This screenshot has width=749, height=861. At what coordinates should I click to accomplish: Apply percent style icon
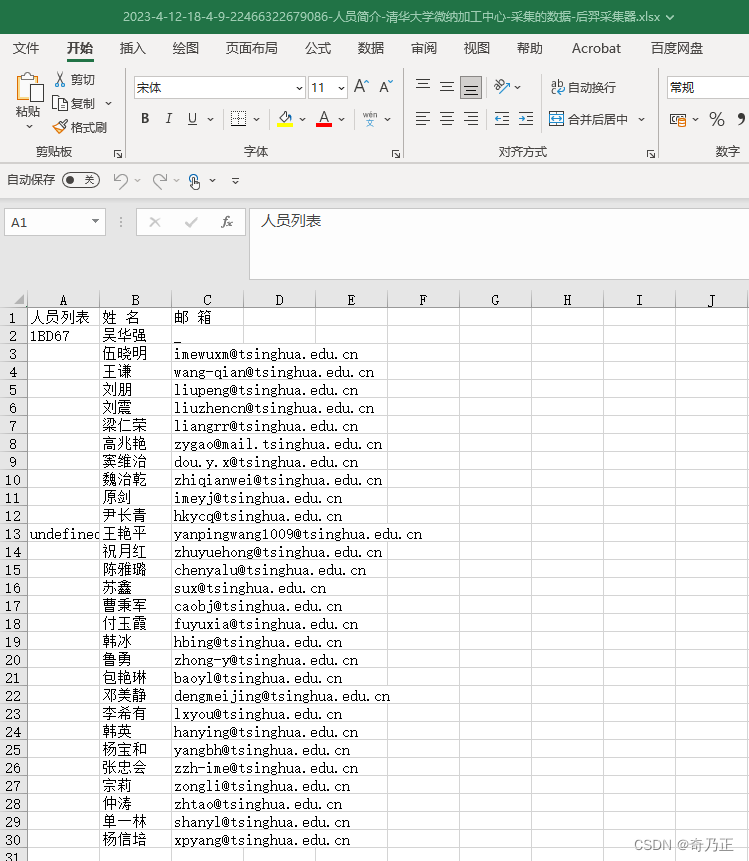pos(717,119)
